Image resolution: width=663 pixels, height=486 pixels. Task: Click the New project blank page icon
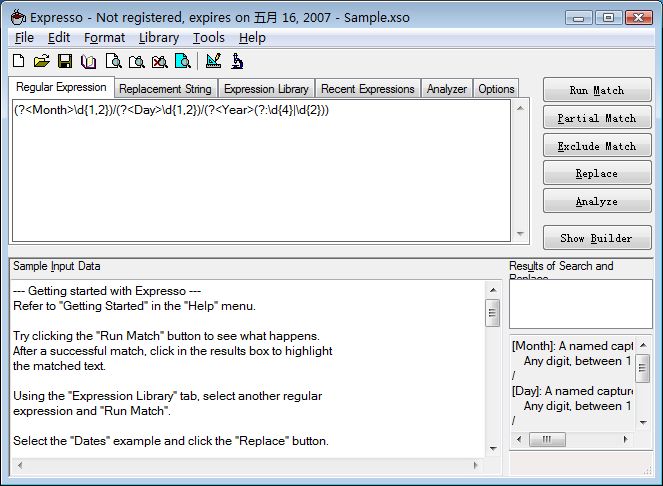tap(19, 61)
